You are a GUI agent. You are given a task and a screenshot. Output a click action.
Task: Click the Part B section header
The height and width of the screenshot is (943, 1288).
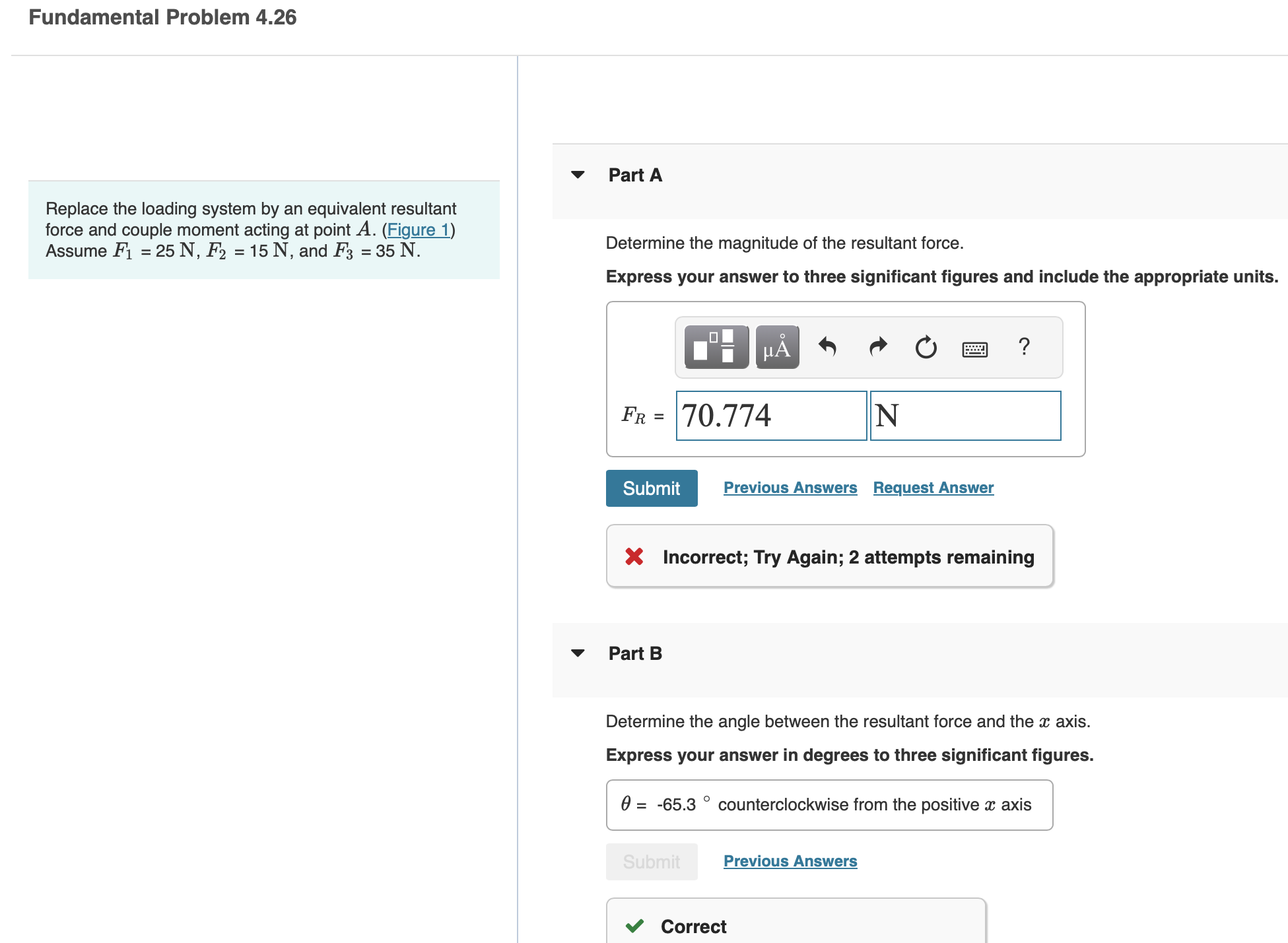click(x=634, y=653)
